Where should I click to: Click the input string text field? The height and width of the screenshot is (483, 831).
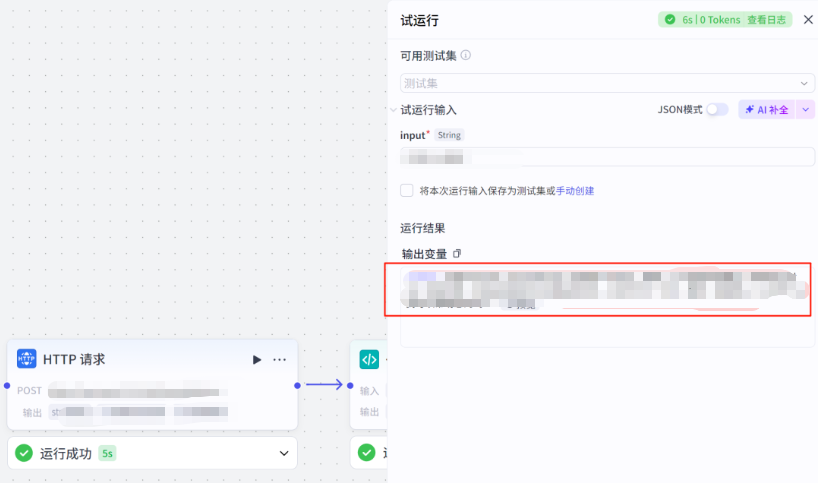[x=607, y=157]
